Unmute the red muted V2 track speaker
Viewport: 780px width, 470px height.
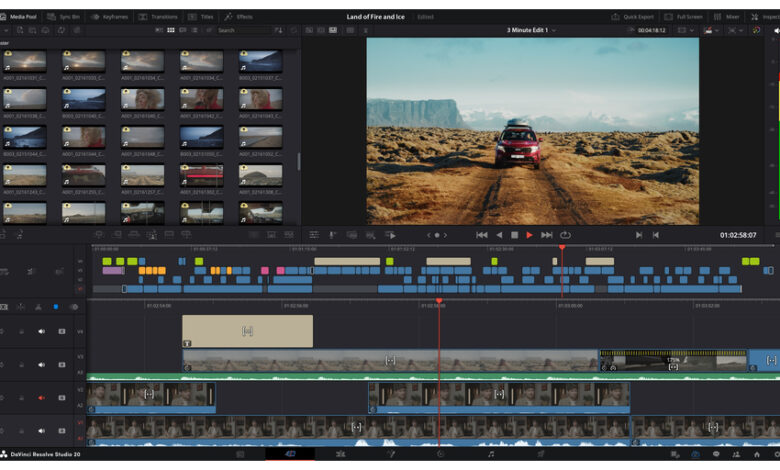pos(42,397)
